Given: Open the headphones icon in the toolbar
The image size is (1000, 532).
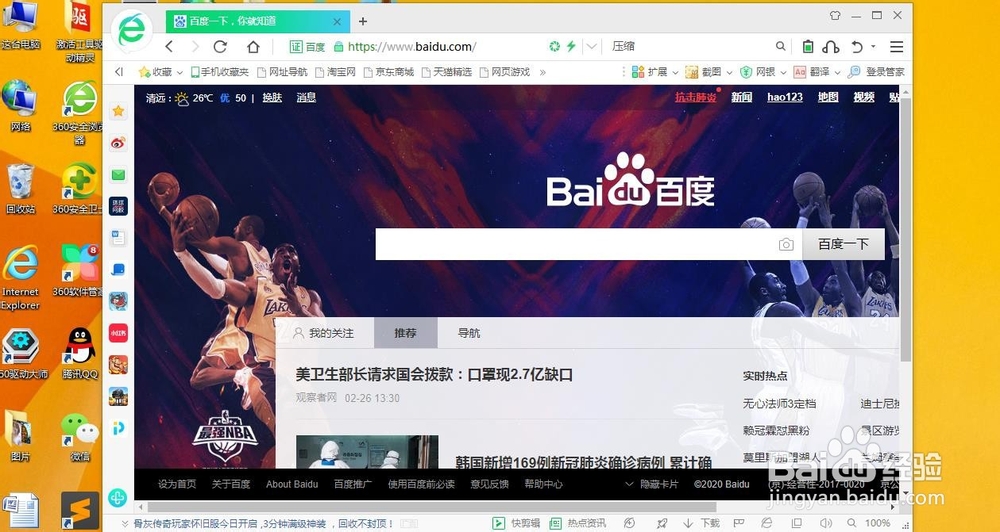Looking at the screenshot, I should pyautogui.click(x=830, y=47).
